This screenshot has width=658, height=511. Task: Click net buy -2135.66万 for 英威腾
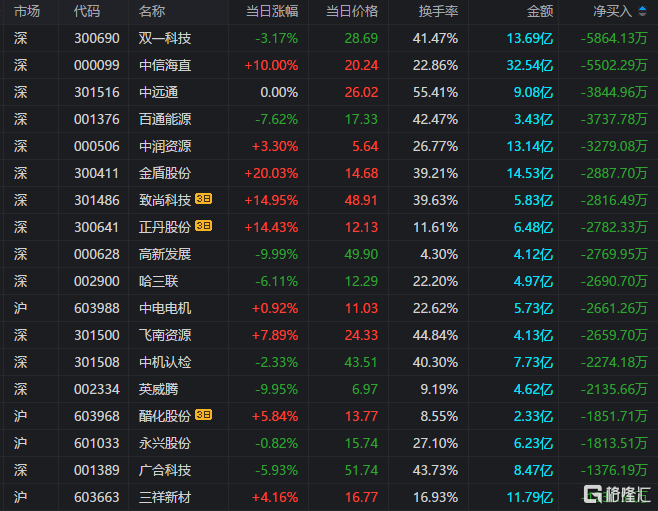click(614, 389)
